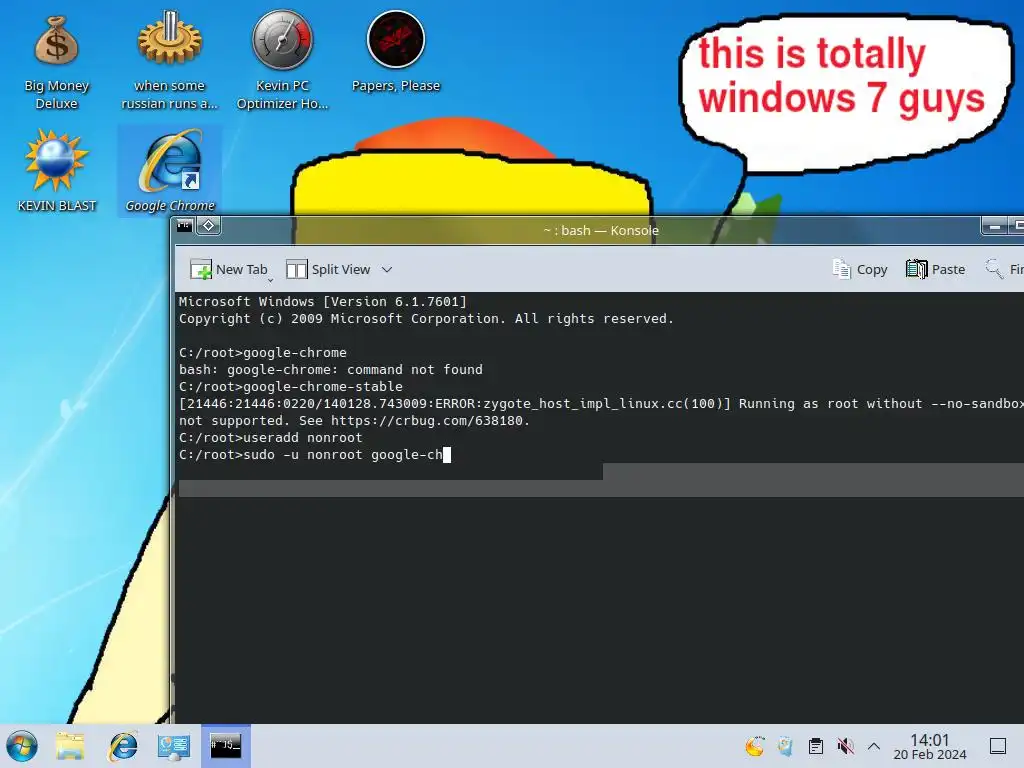The width and height of the screenshot is (1024, 768).
Task: Open KEVIN BLAST desktop icon
Action: (x=56, y=171)
